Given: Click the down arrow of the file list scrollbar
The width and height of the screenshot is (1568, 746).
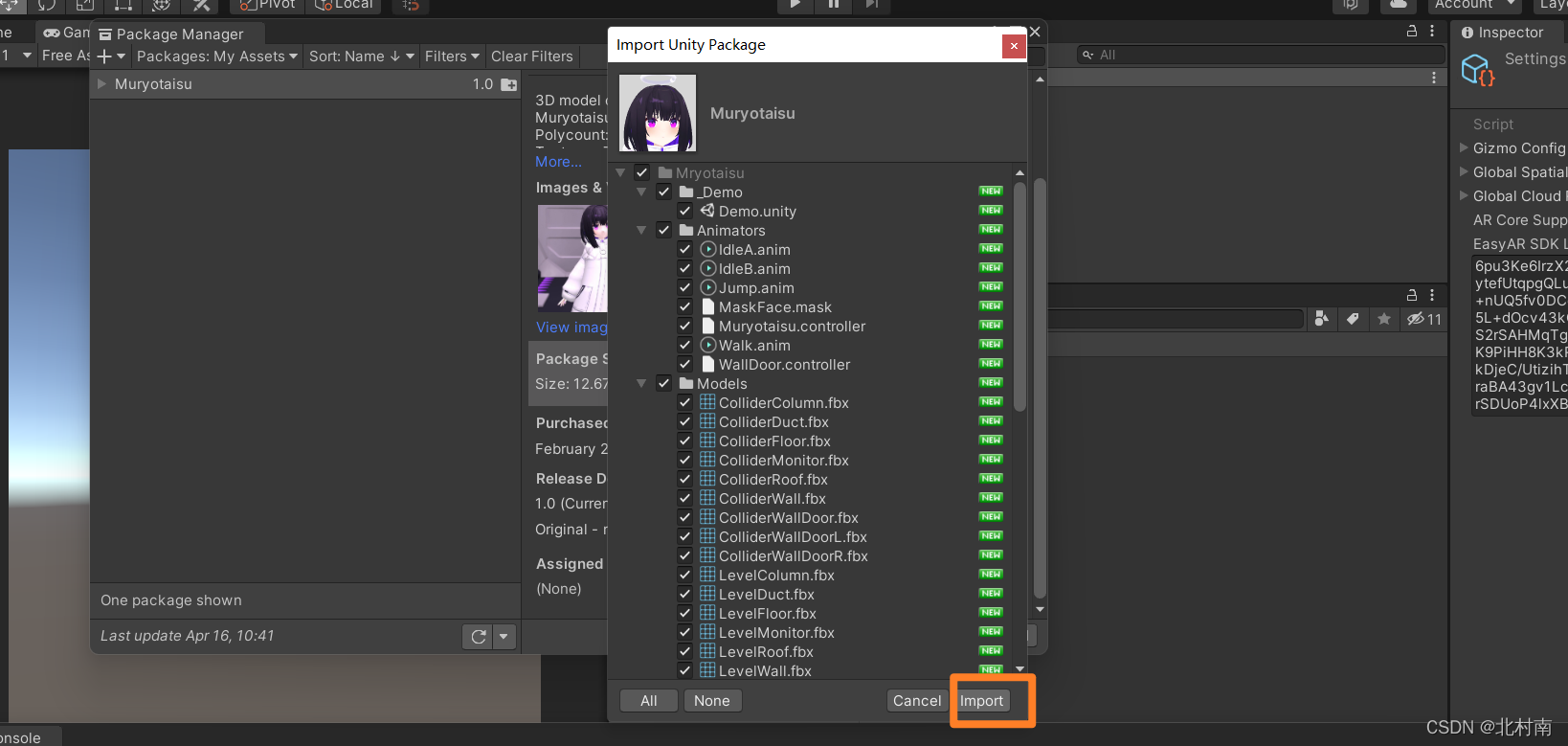Looking at the screenshot, I should (1019, 668).
